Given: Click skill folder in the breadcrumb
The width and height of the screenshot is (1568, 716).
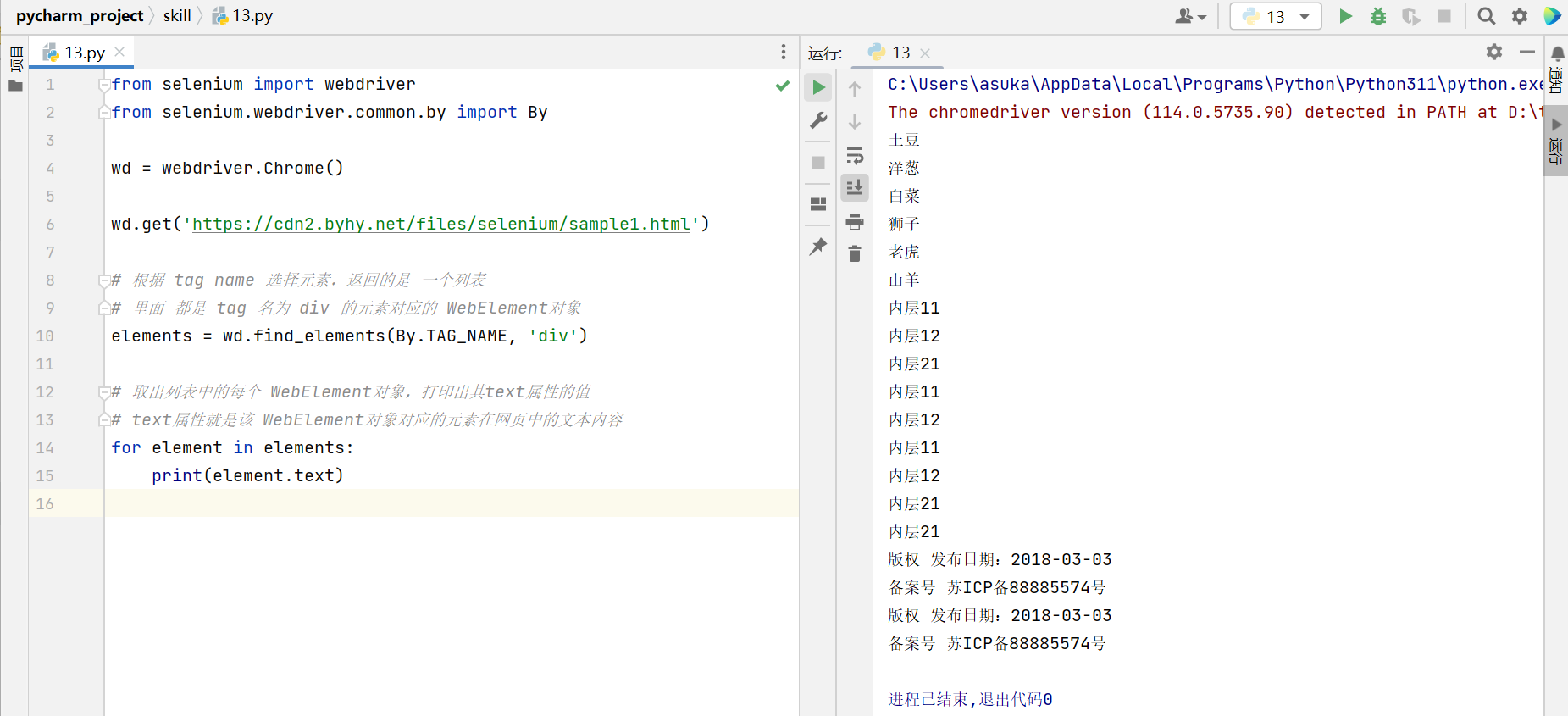Looking at the screenshot, I should 177,16.
